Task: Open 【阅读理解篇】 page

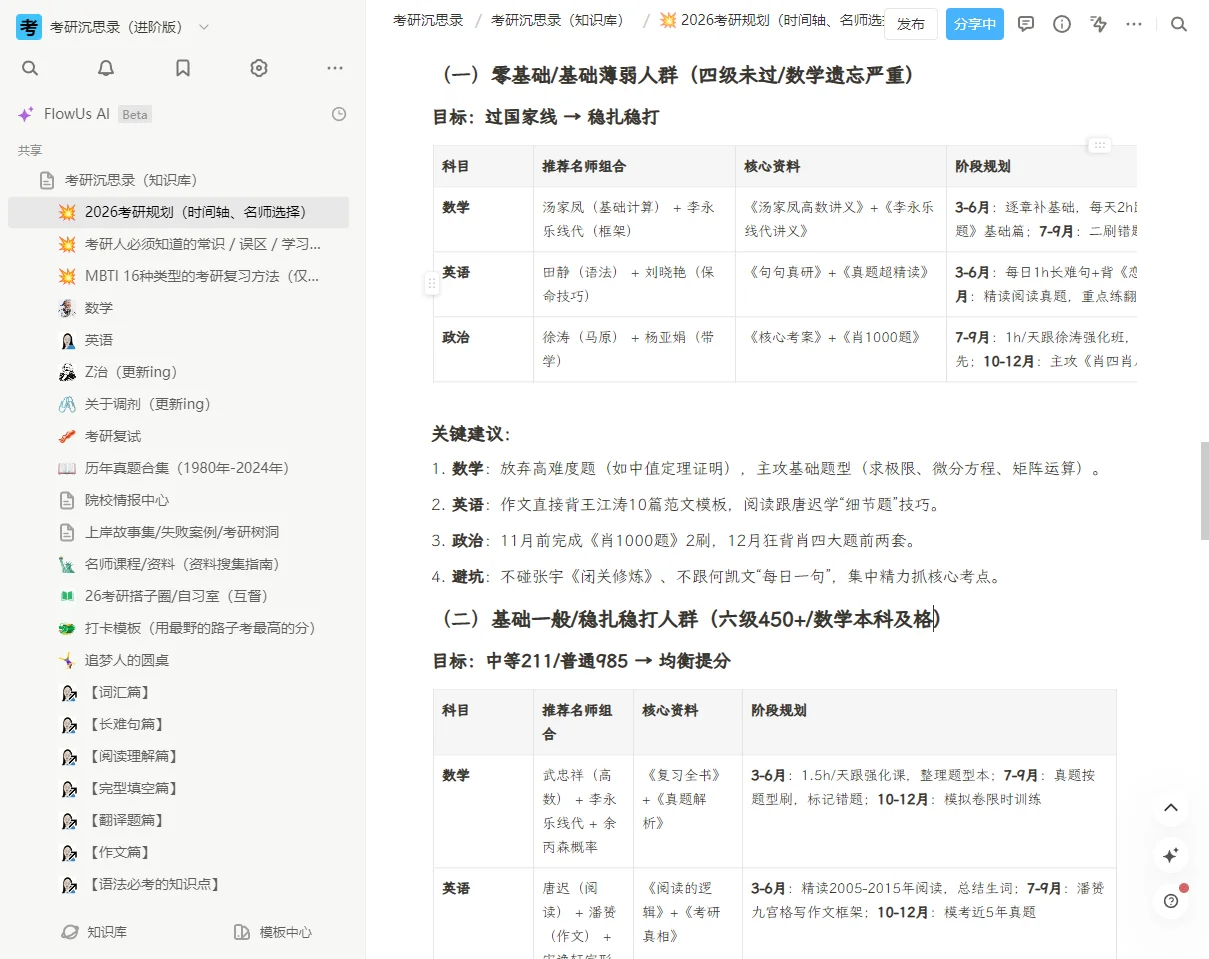Action: coord(178,756)
